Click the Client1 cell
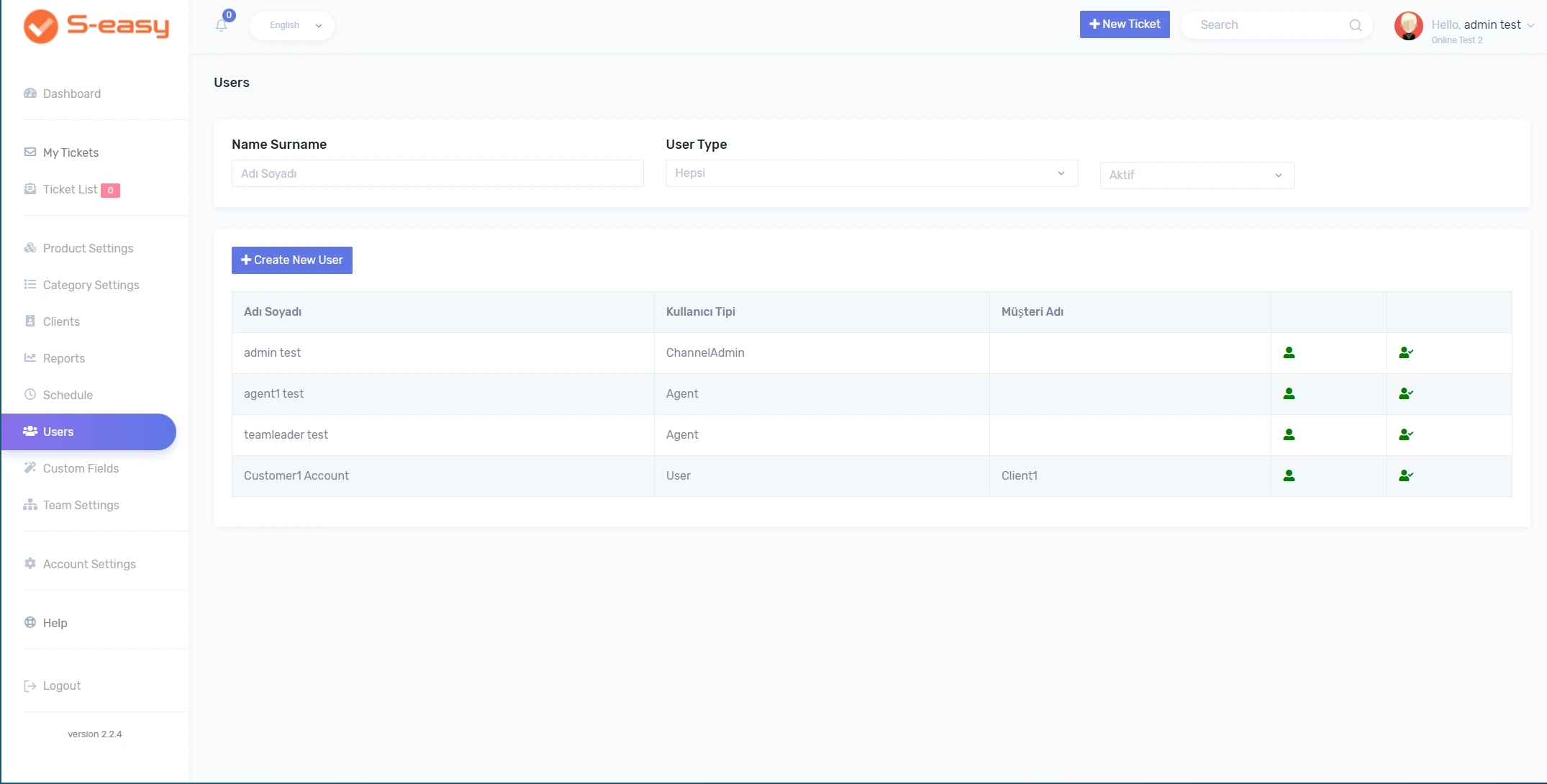The width and height of the screenshot is (1547, 784). (1130, 475)
